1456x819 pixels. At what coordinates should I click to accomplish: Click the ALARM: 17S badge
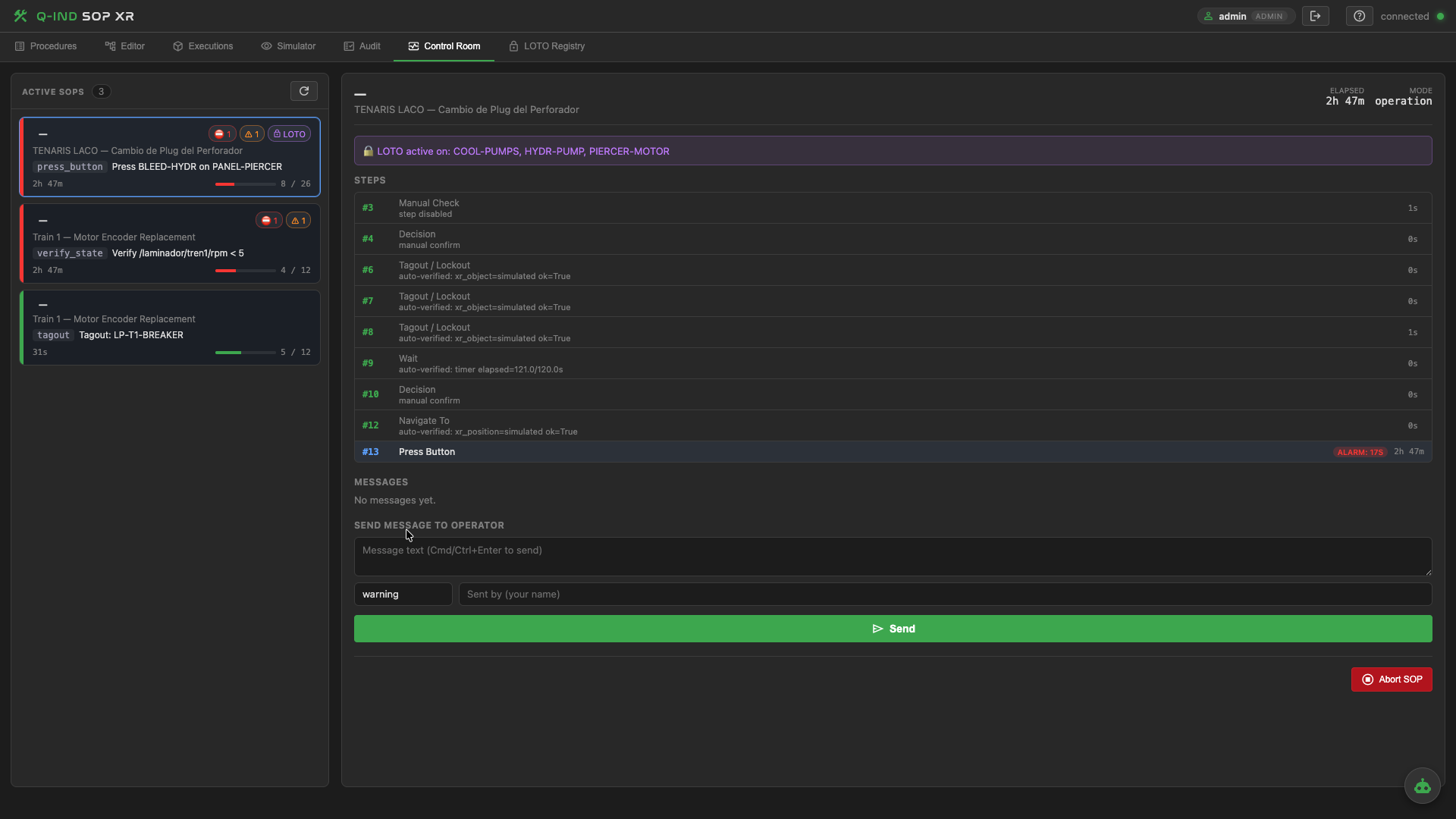tap(1360, 452)
